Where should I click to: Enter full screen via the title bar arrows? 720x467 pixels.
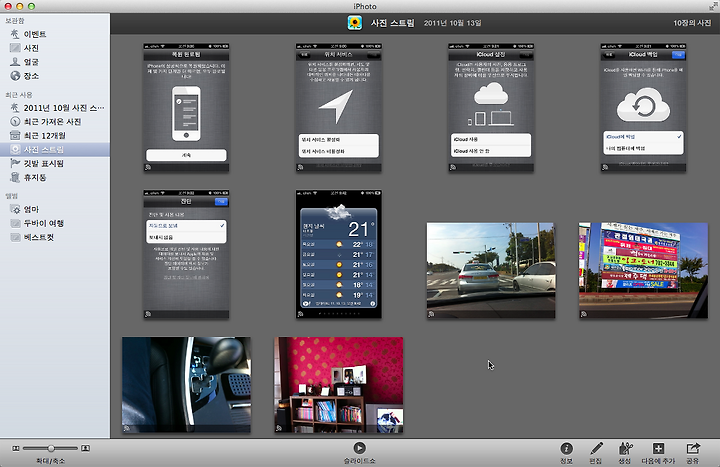713,6
